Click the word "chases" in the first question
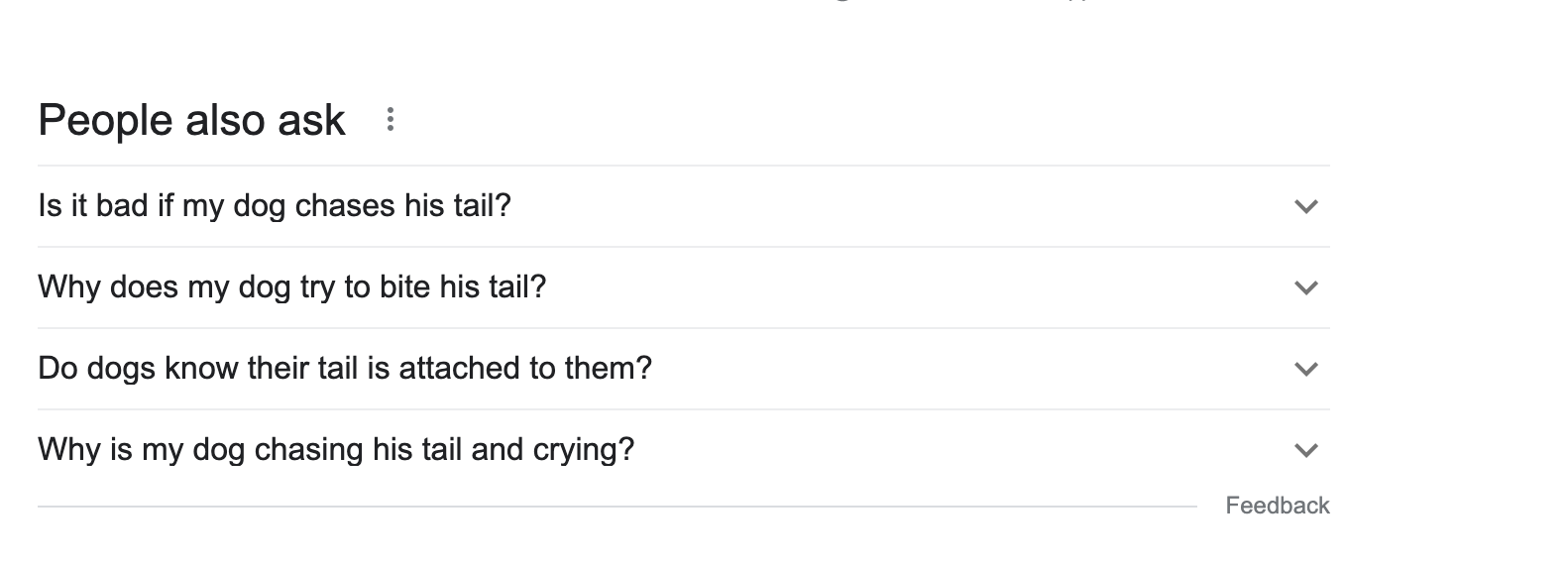This screenshot has height=569, width=1568. (345, 206)
